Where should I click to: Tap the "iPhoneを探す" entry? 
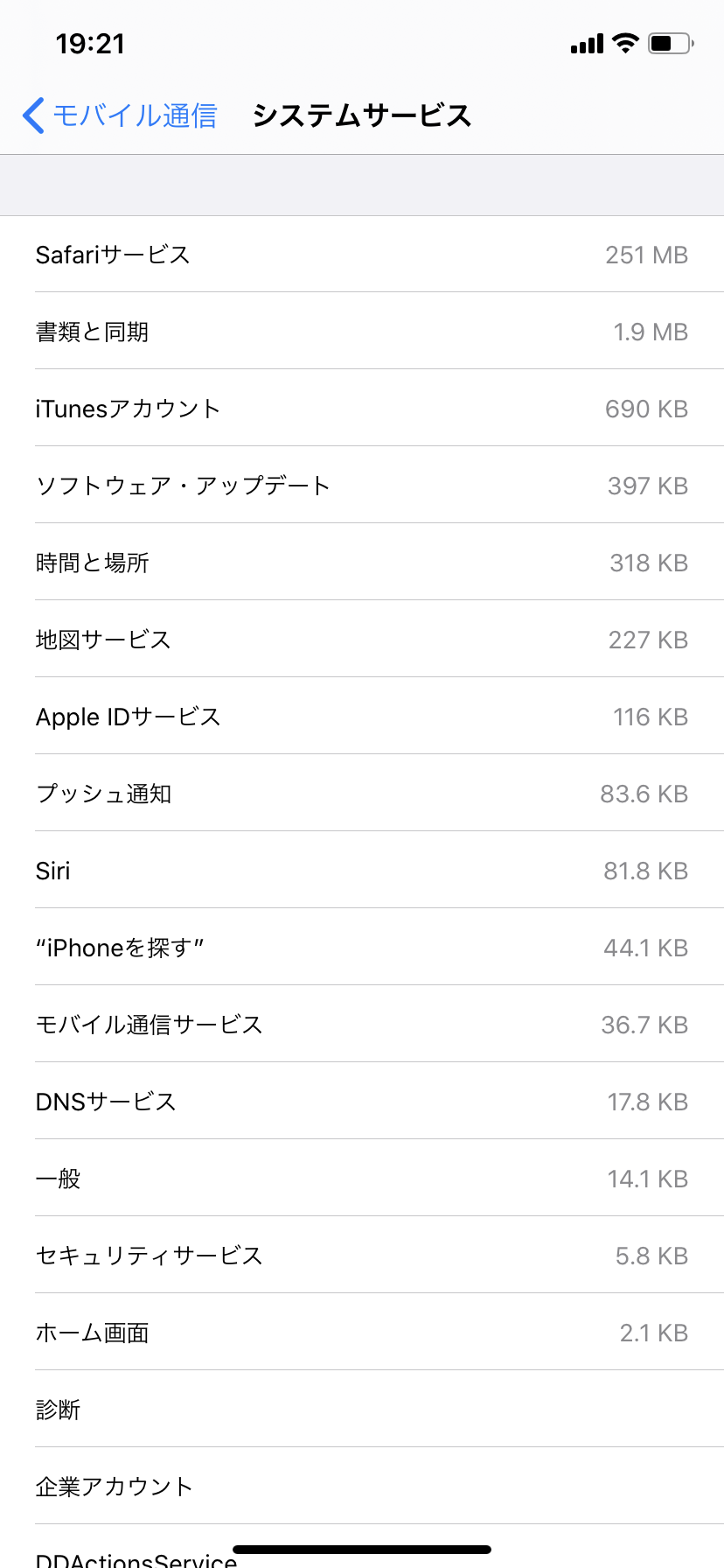click(x=362, y=948)
